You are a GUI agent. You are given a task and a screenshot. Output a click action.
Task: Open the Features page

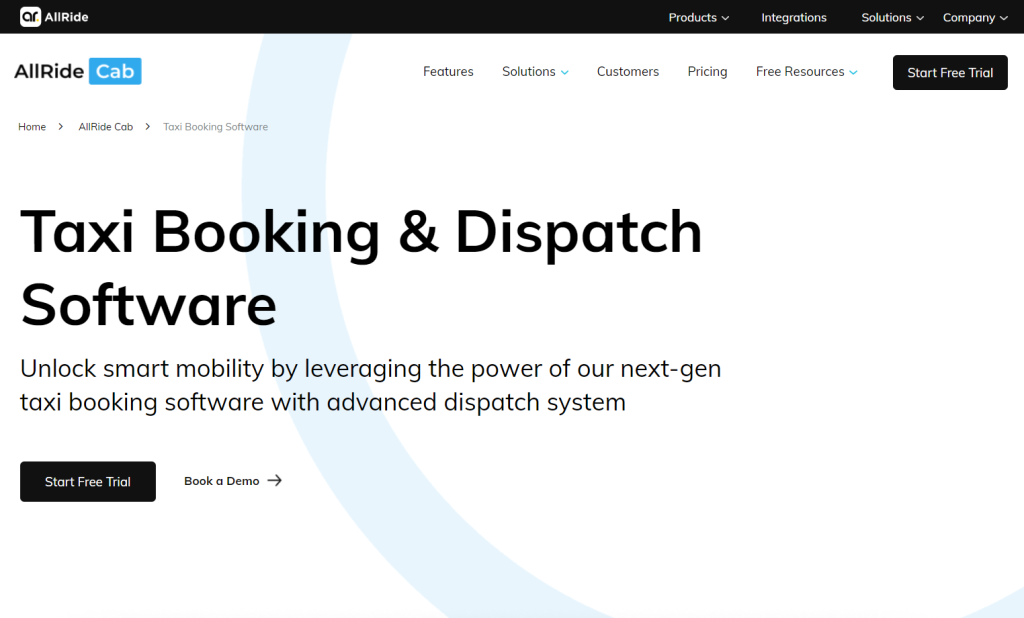point(448,72)
